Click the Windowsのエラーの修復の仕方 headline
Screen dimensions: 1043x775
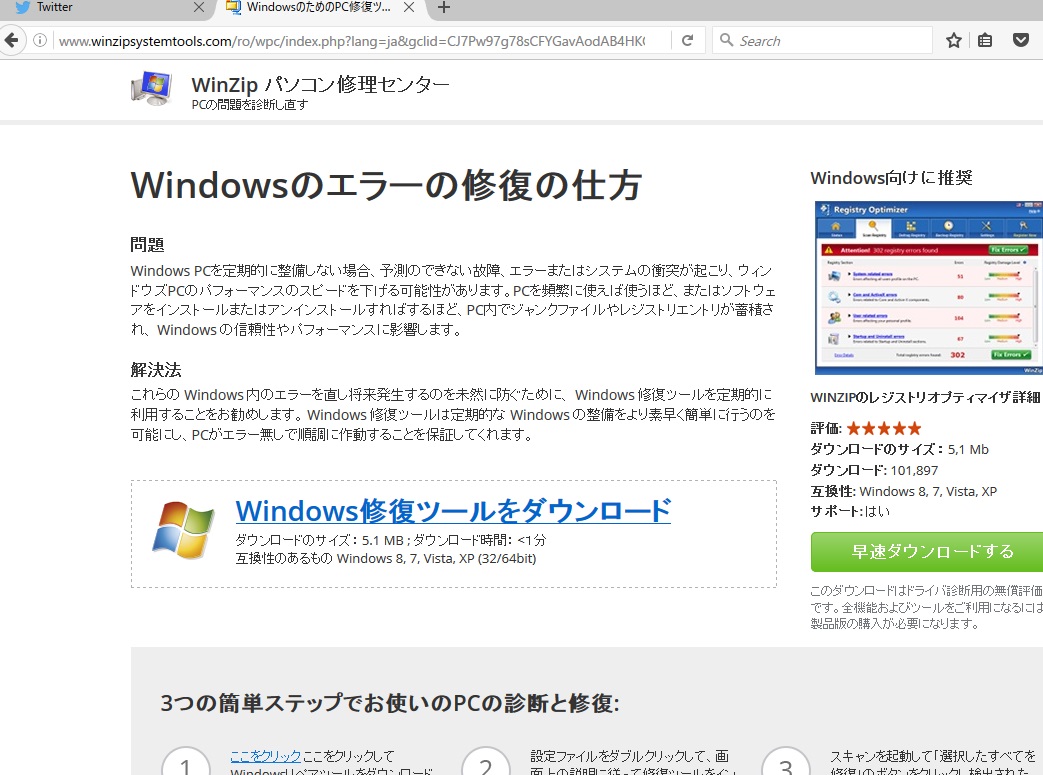[x=386, y=186]
